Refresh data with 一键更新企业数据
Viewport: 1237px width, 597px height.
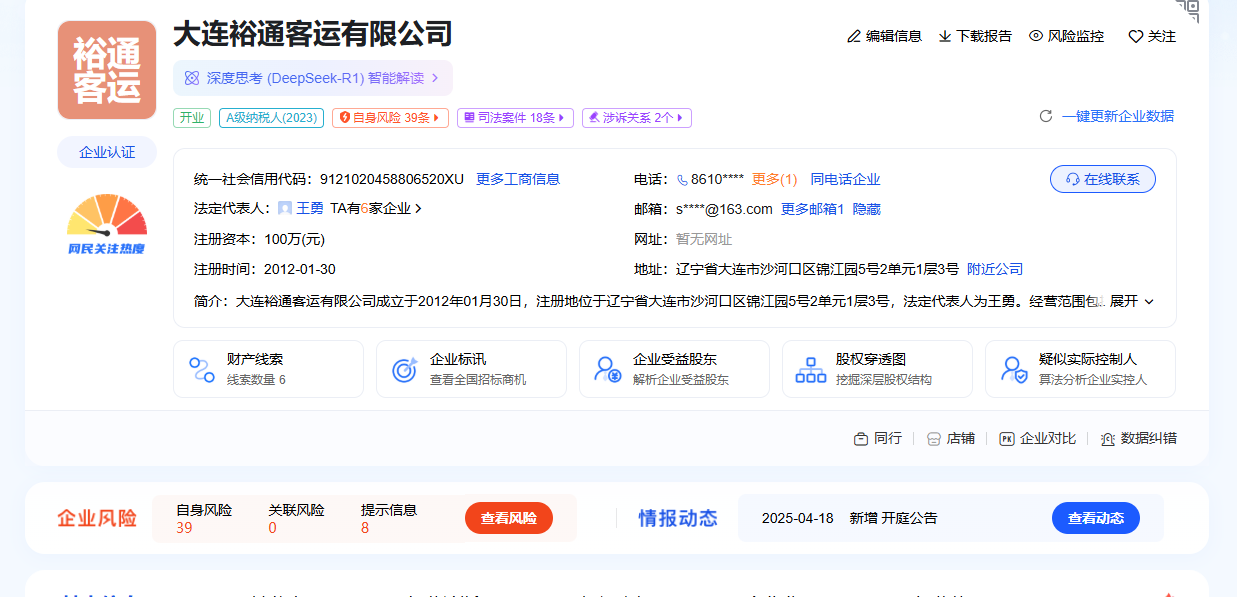(1107, 116)
